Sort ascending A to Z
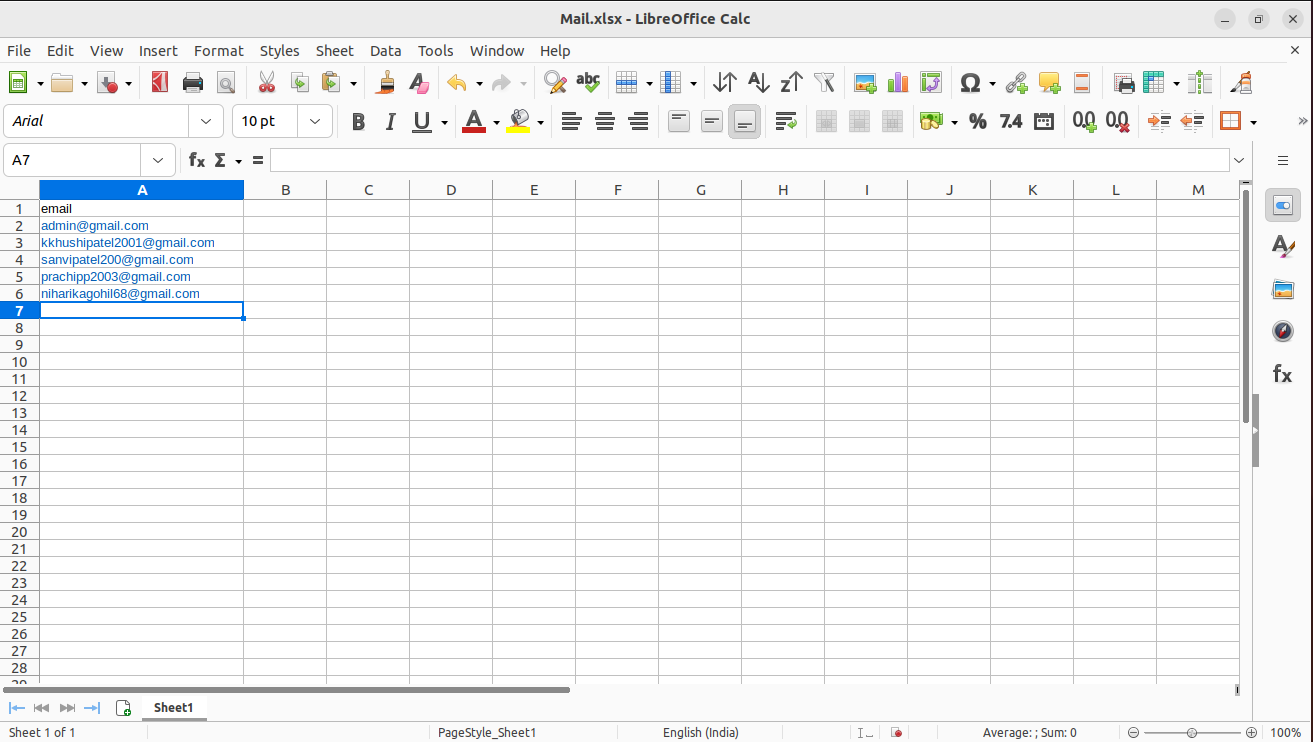 point(758,83)
